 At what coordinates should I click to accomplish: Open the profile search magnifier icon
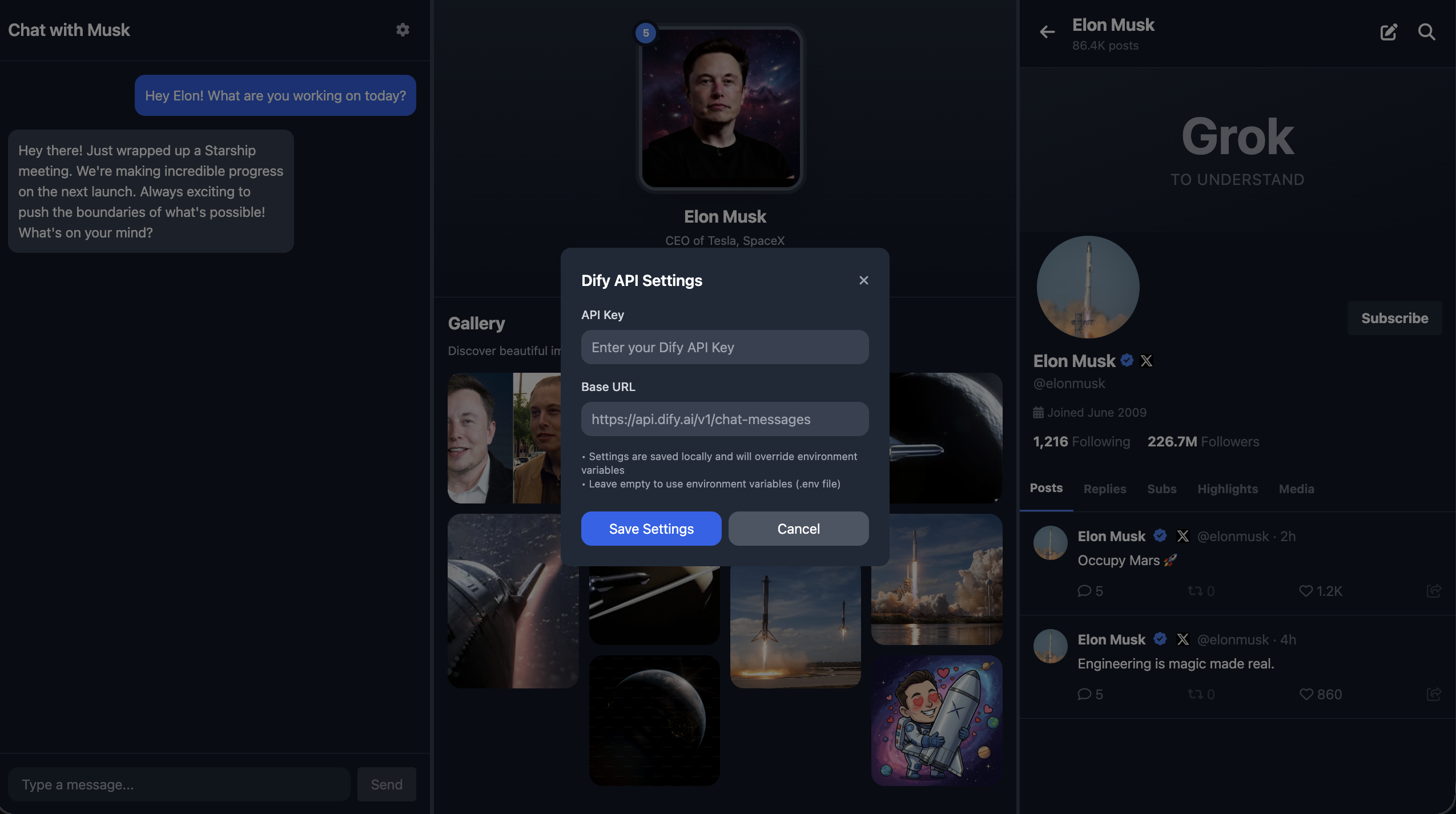tap(1426, 32)
